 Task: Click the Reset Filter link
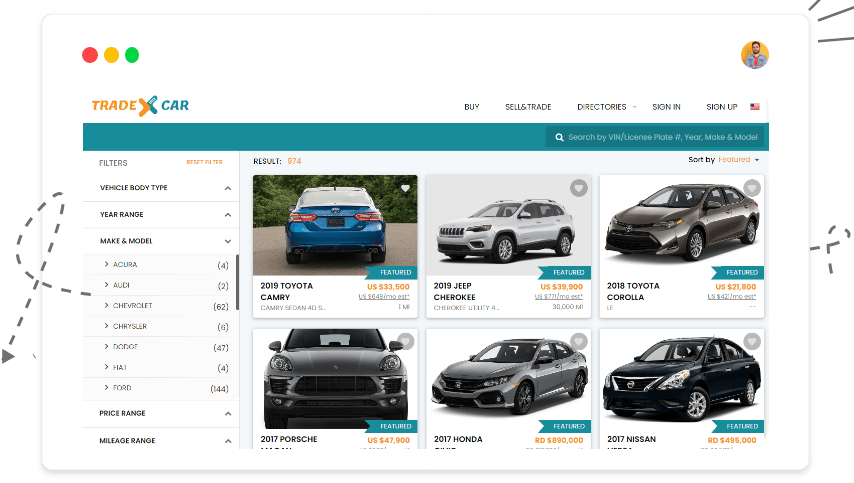[204, 162]
